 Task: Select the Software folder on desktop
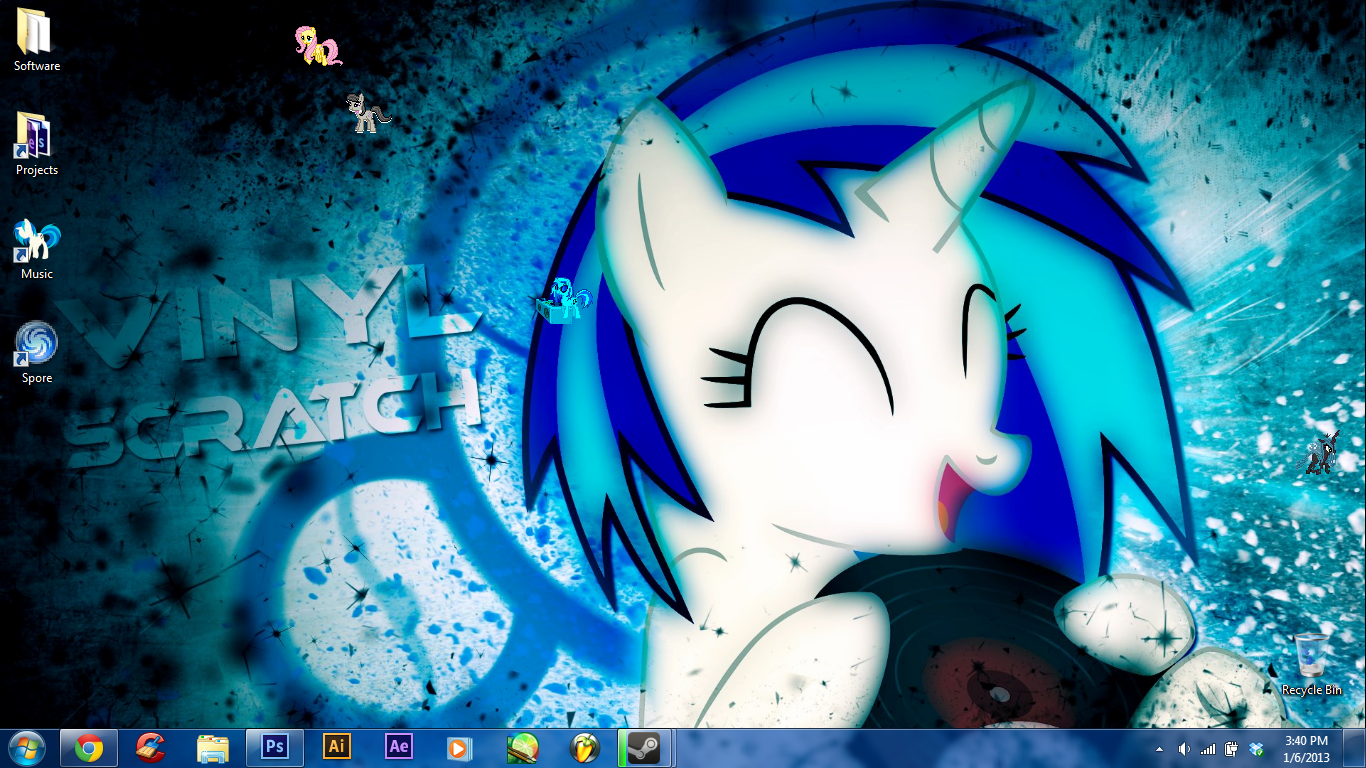[37, 40]
